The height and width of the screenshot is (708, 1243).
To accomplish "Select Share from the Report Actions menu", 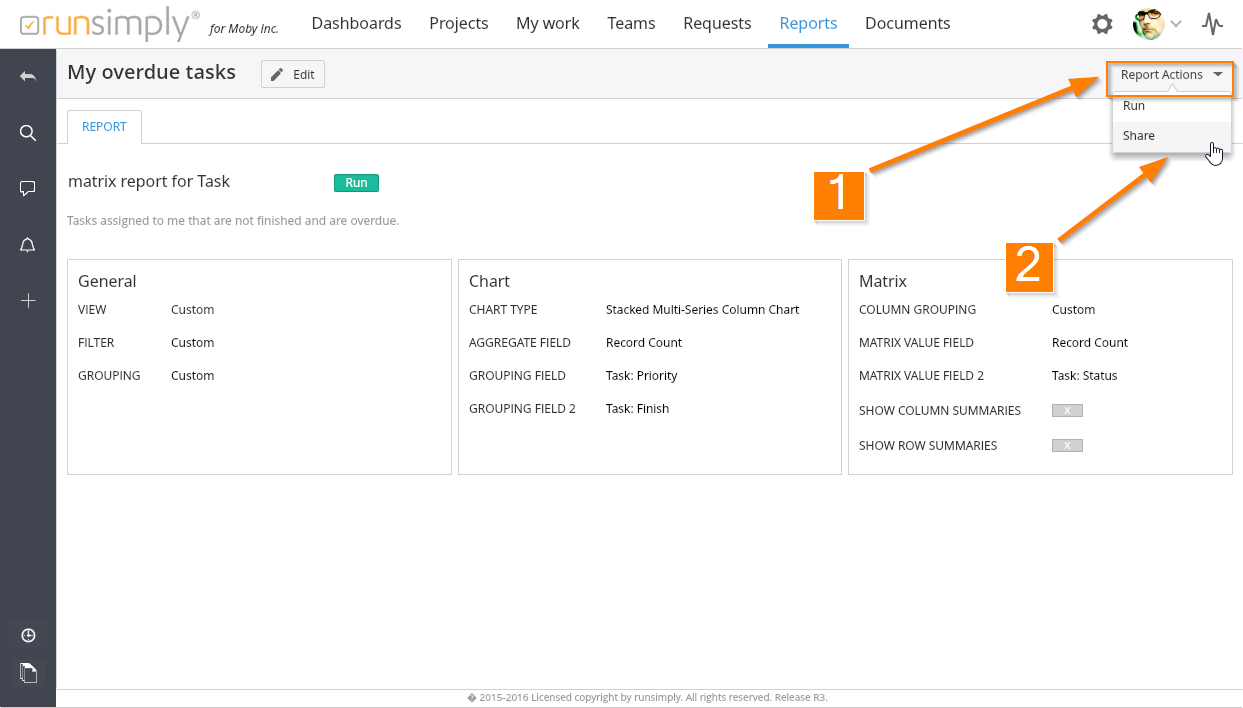I will click(1139, 136).
